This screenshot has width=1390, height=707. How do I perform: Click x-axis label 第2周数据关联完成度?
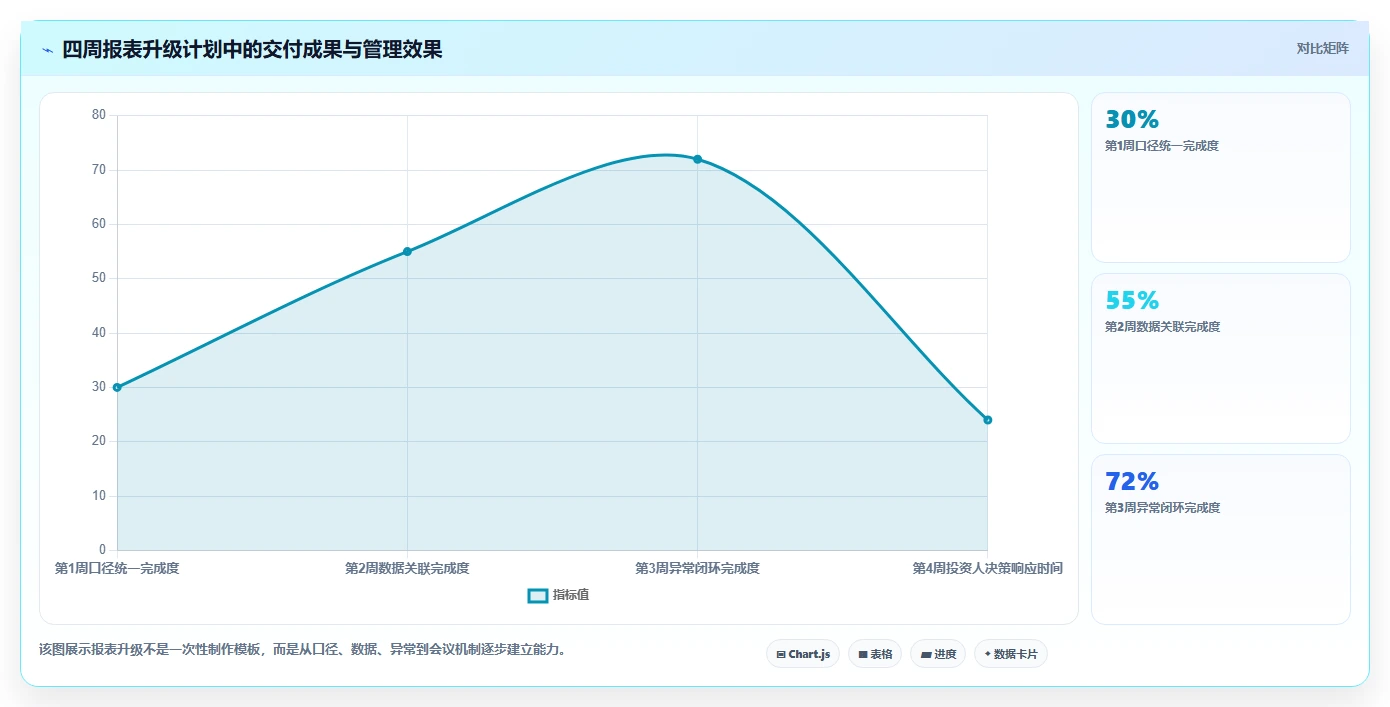pyautogui.click(x=407, y=568)
